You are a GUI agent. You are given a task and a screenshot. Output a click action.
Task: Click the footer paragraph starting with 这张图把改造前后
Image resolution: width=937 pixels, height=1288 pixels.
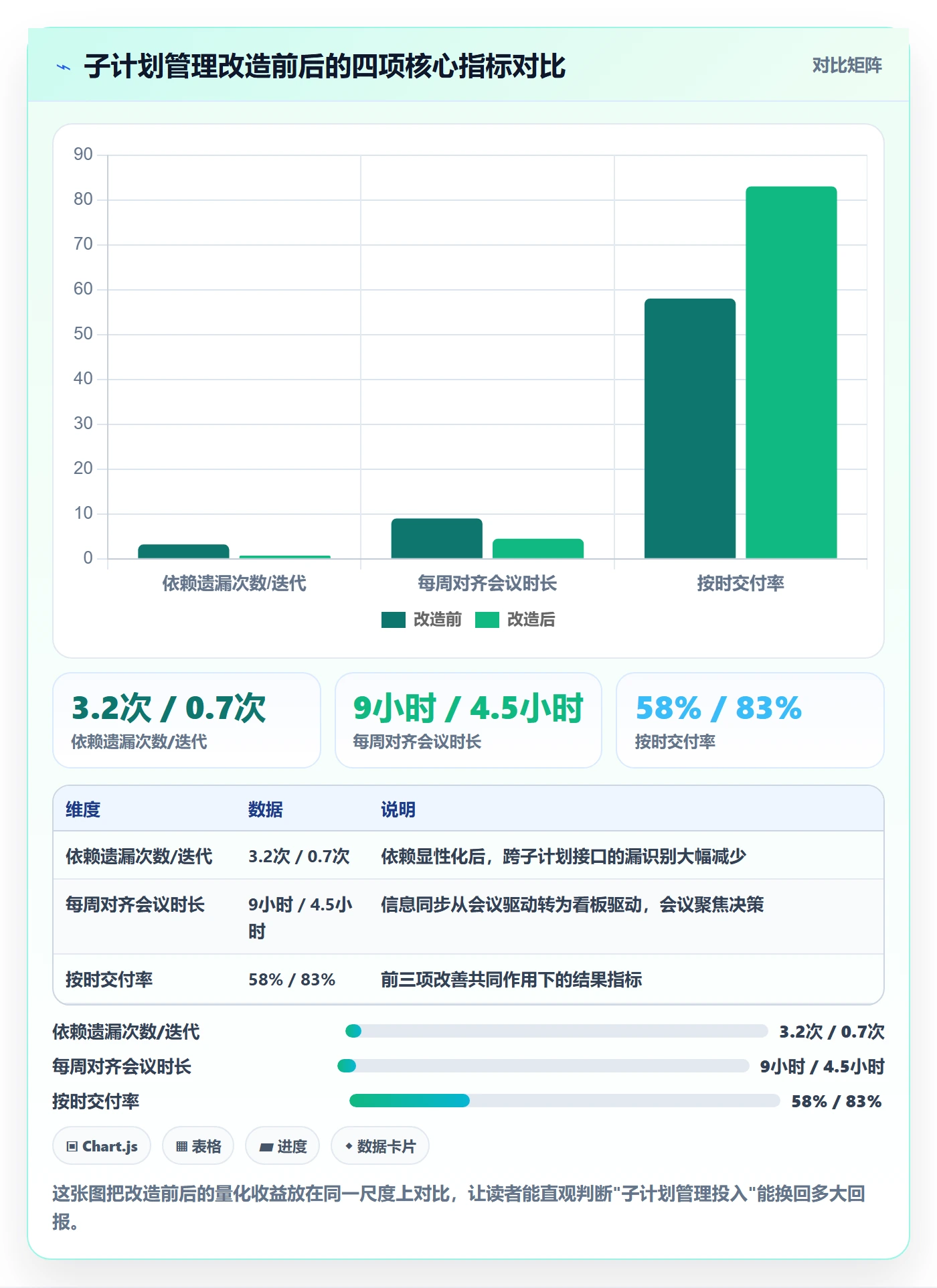459,1207
